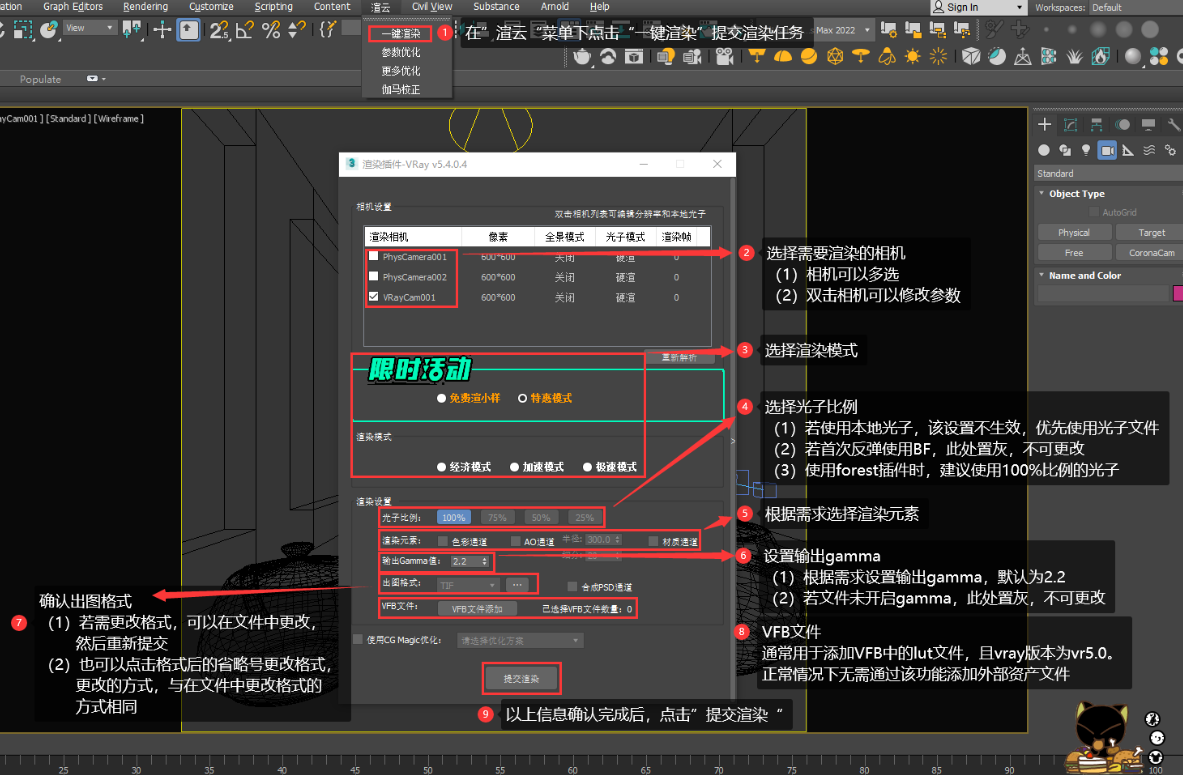Select the Helpers category icon

click(x=1128, y=150)
